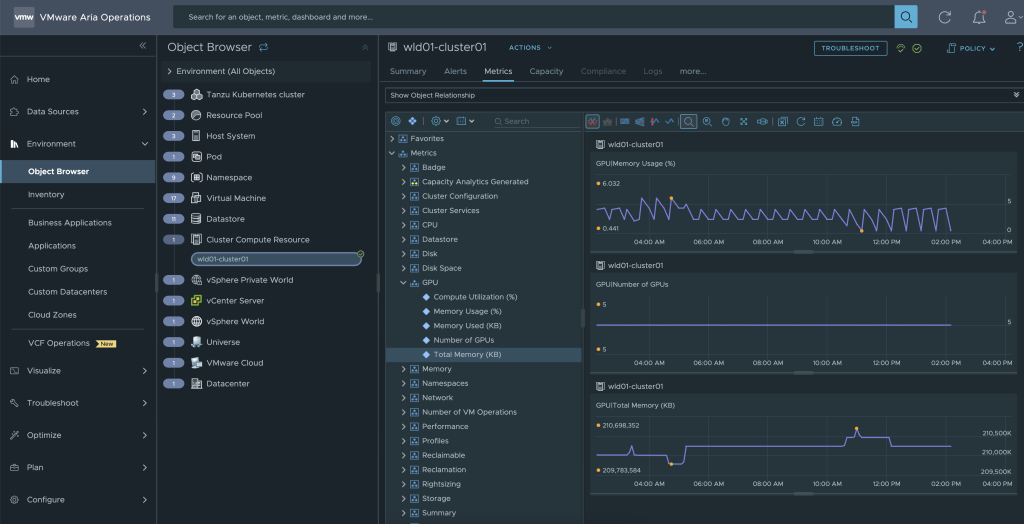This screenshot has height=524, width=1024.
Task: Click the close-all-charts X icon
Action: (782, 121)
